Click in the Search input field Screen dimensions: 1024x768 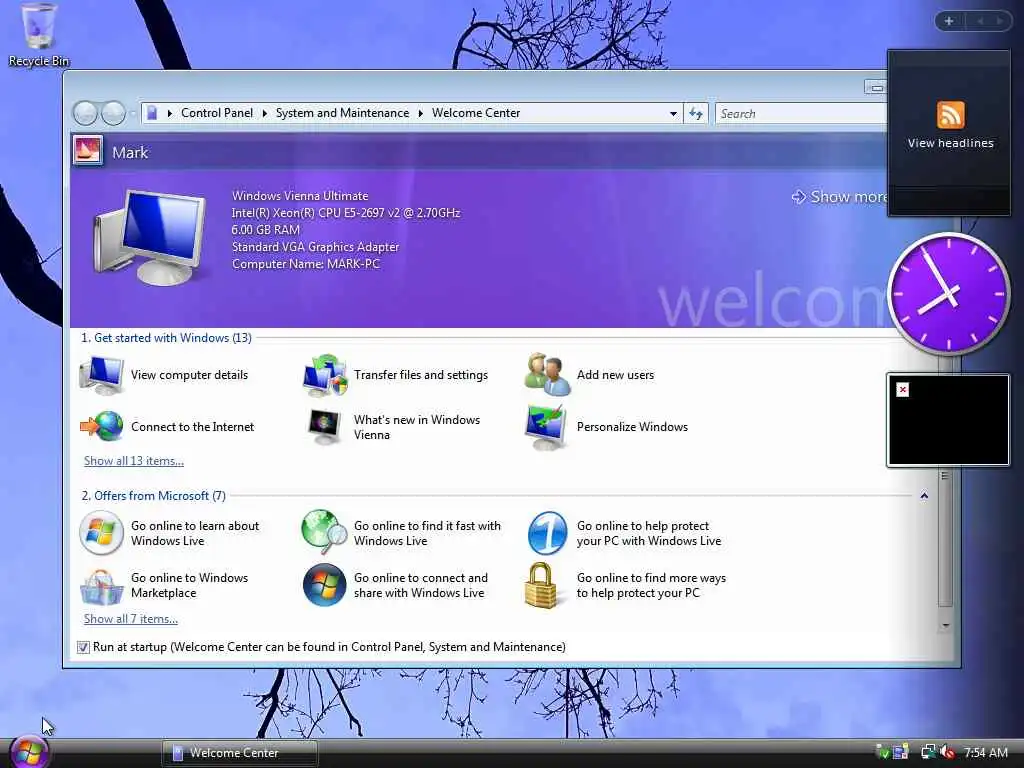pyautogui.click(x=802, y=114)
